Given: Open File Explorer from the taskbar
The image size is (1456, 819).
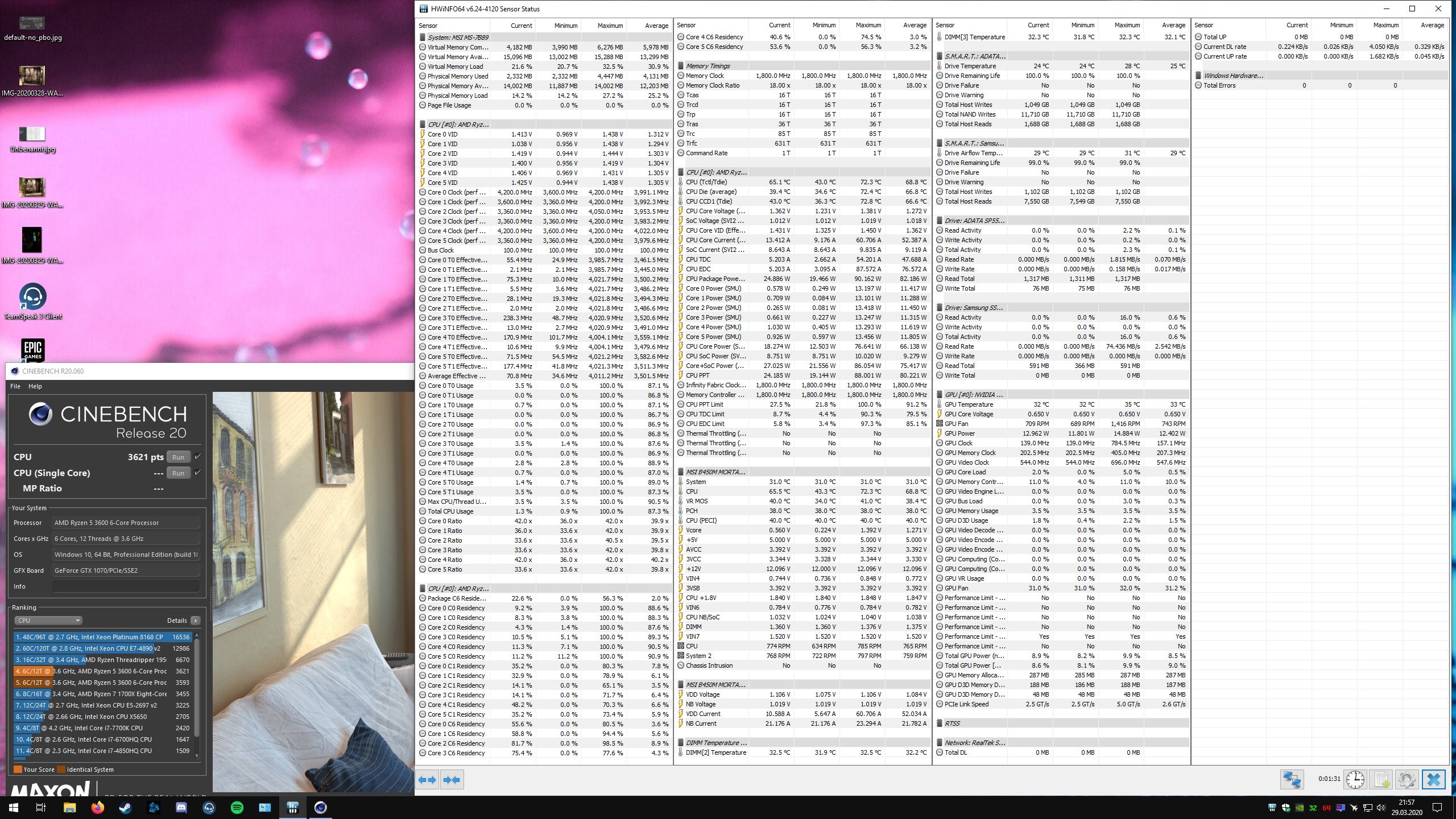Looking at the screenshot, I should pos(69,807).
